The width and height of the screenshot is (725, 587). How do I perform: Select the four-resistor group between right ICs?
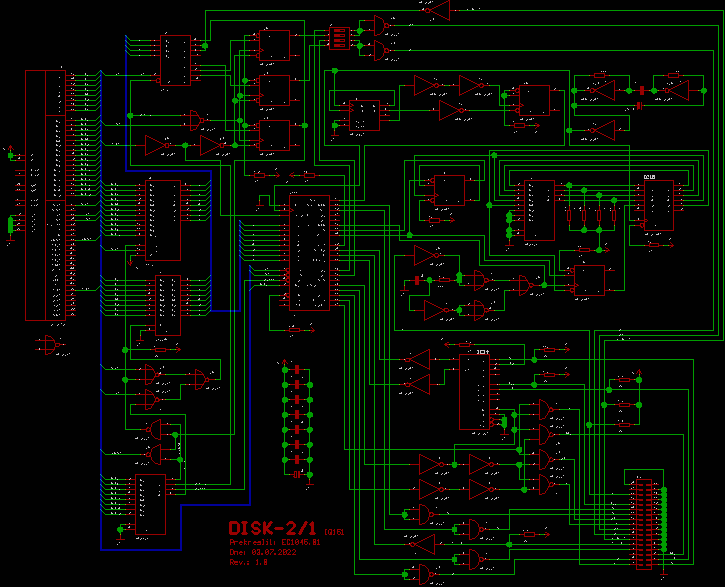589,213
